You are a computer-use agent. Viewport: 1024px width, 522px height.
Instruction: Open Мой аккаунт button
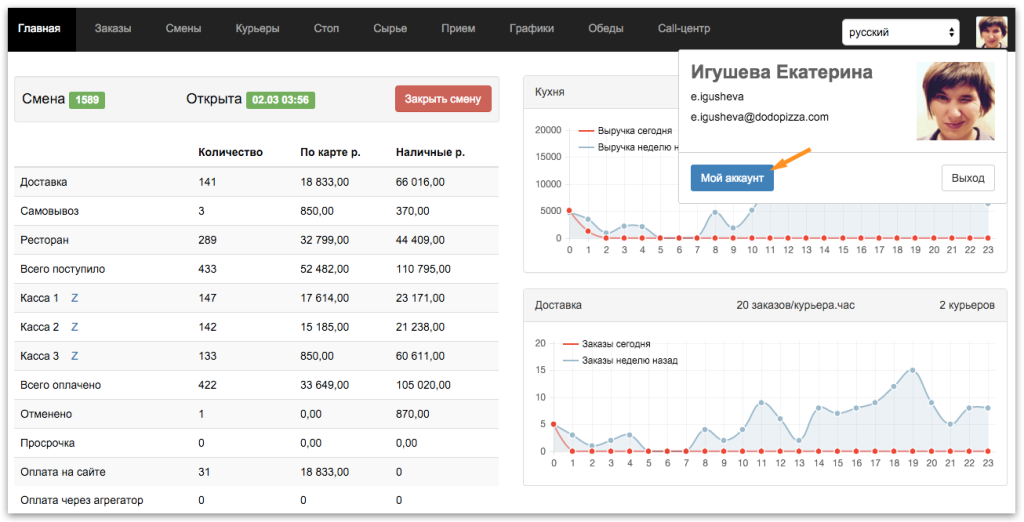pos(732,178)
